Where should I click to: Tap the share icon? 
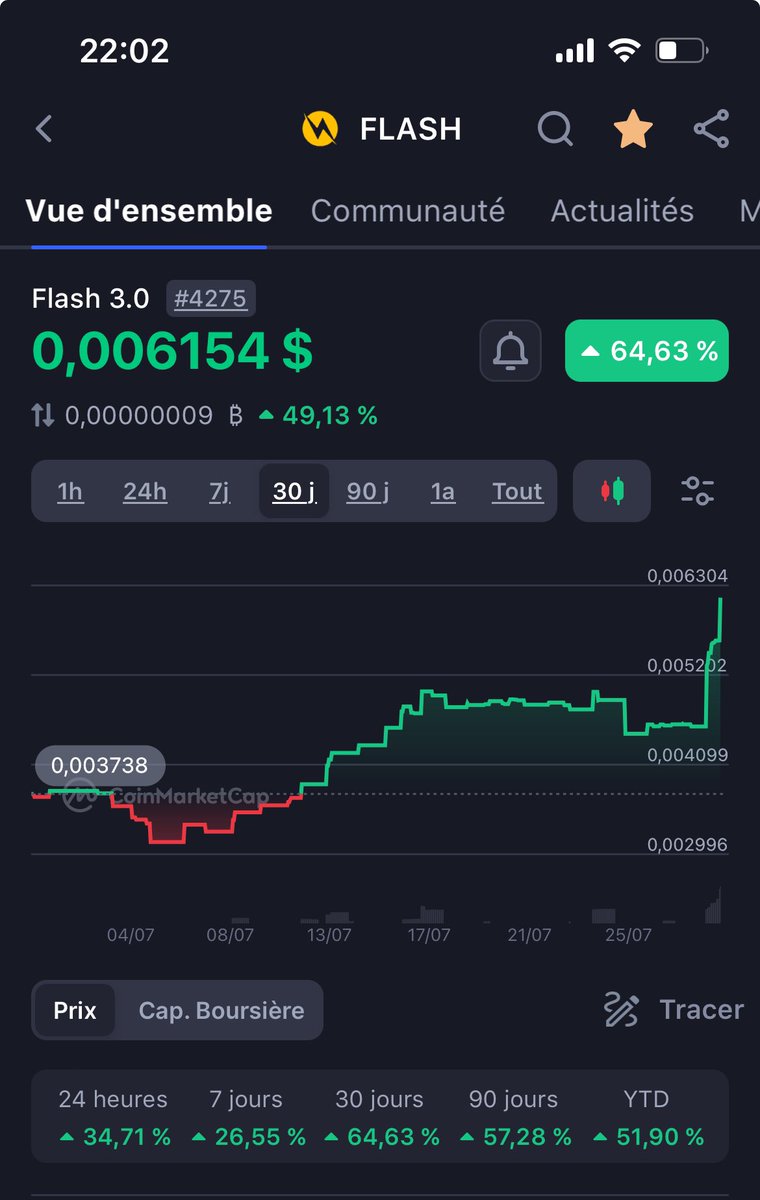[x=711, y=129]
